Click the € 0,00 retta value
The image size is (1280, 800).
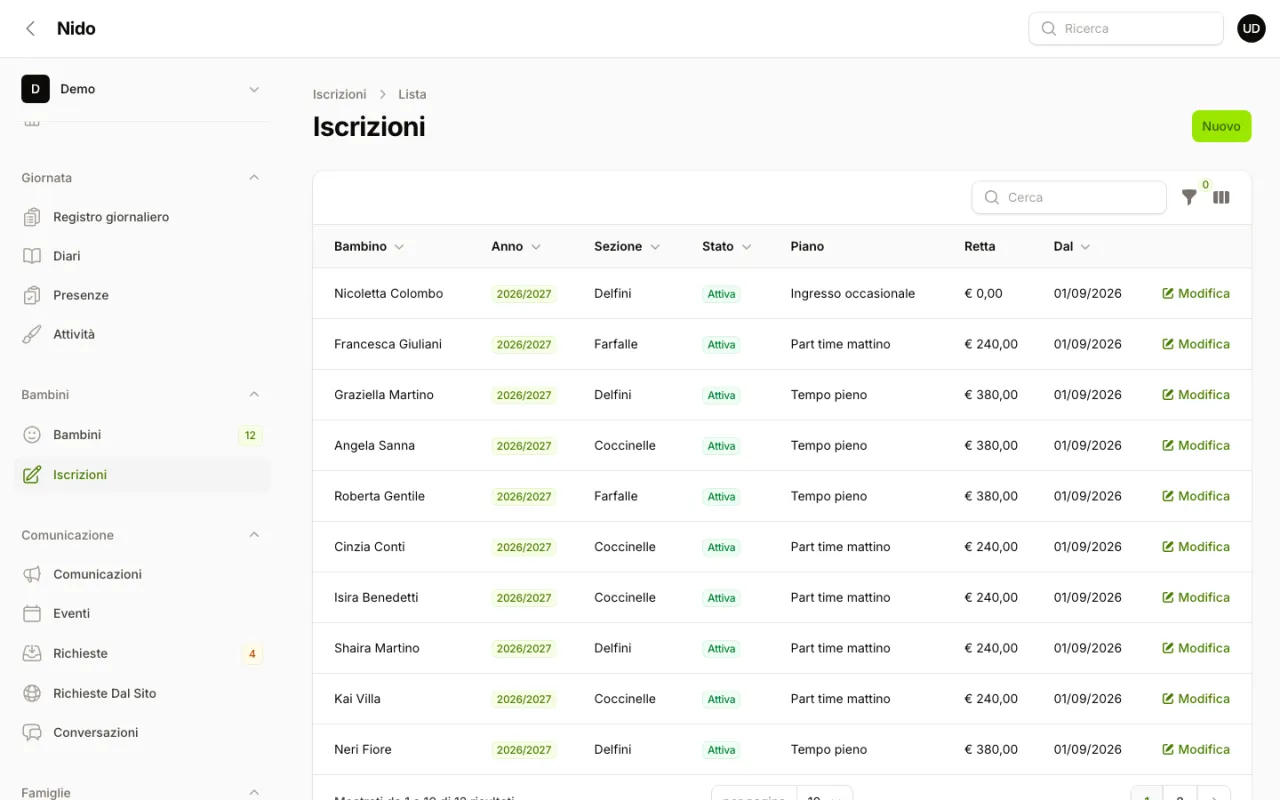click(x=983, y=293)
